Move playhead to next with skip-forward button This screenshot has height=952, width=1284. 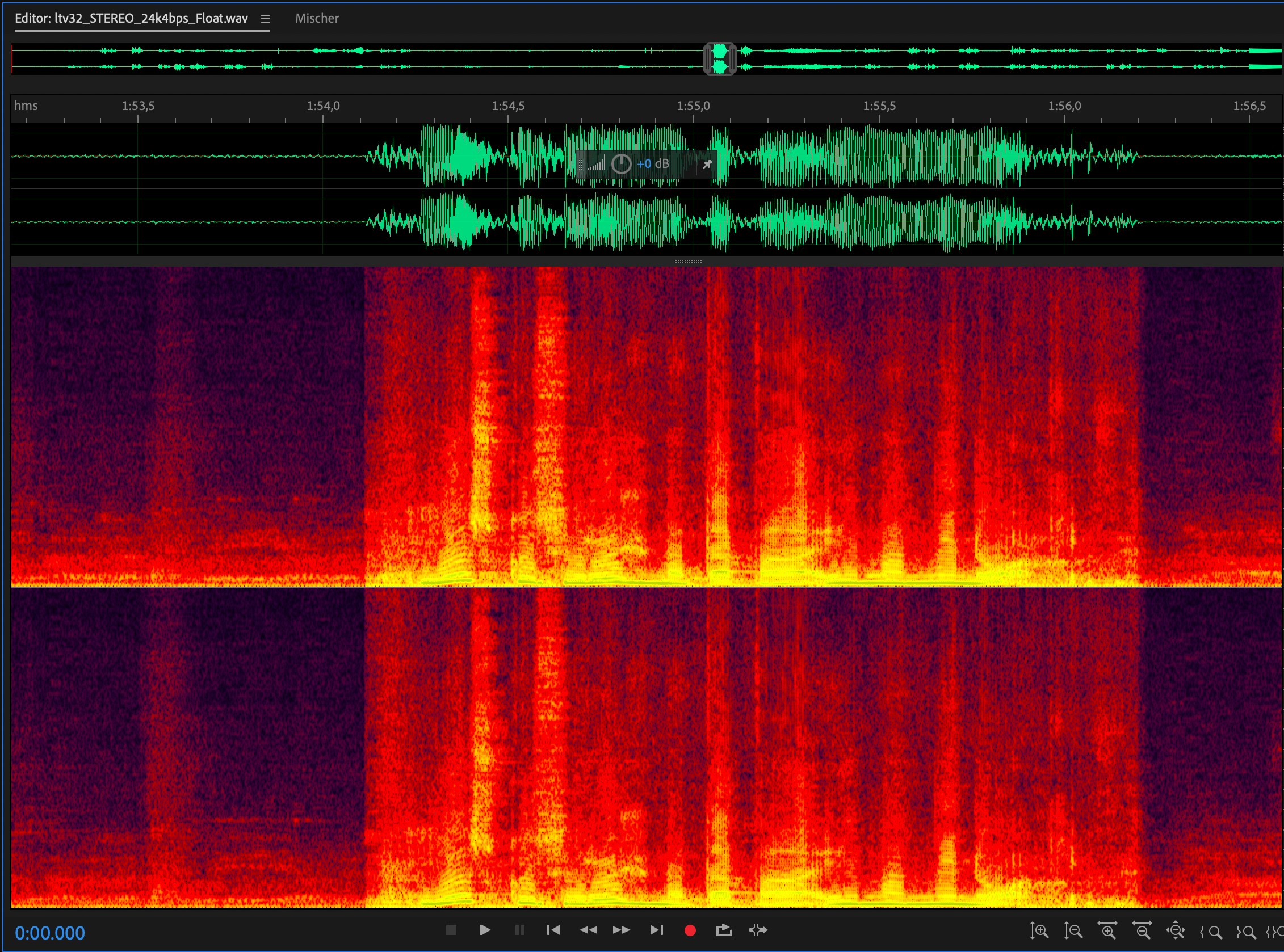(656, 929)
